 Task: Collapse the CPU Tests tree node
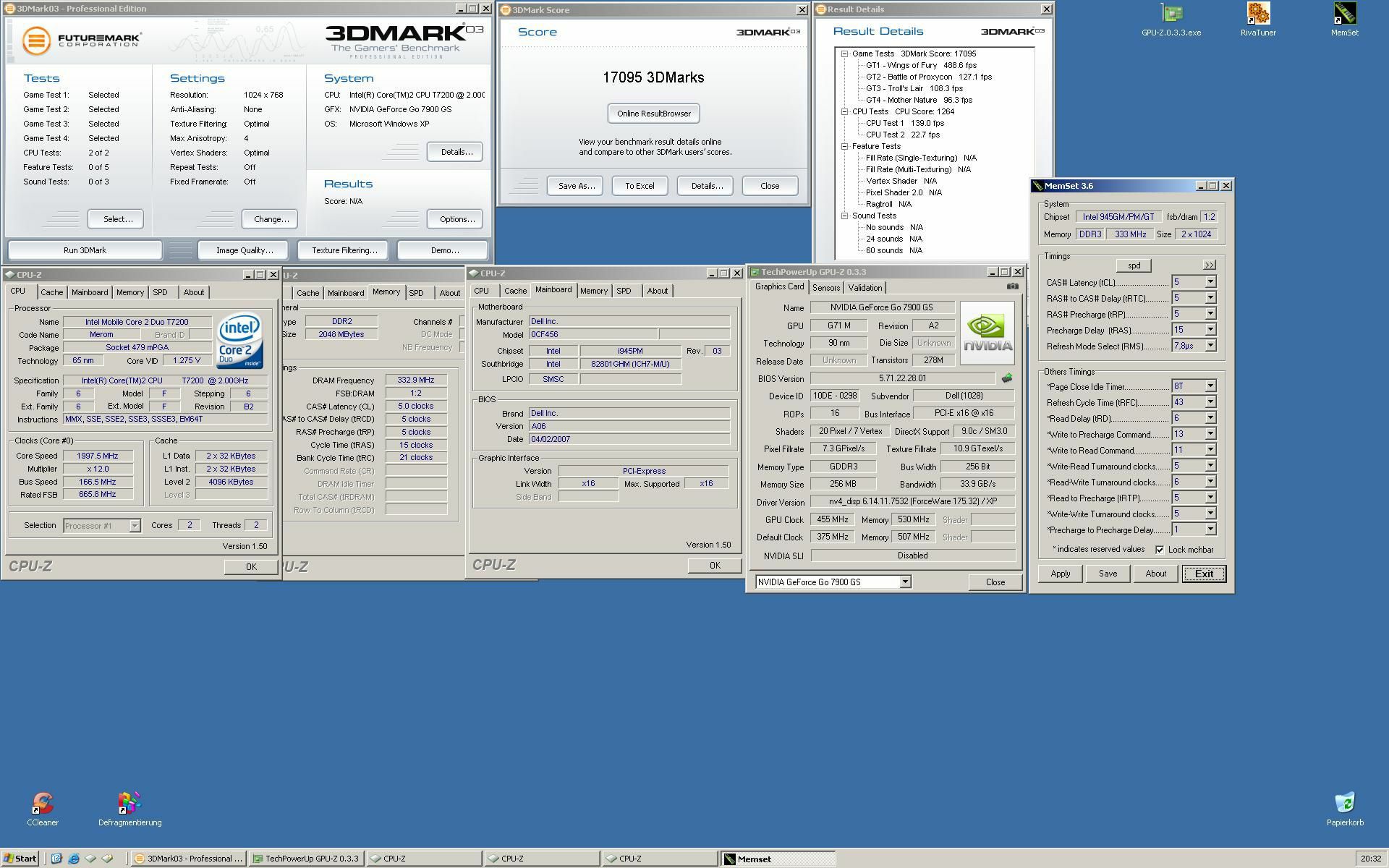[844, 111]
